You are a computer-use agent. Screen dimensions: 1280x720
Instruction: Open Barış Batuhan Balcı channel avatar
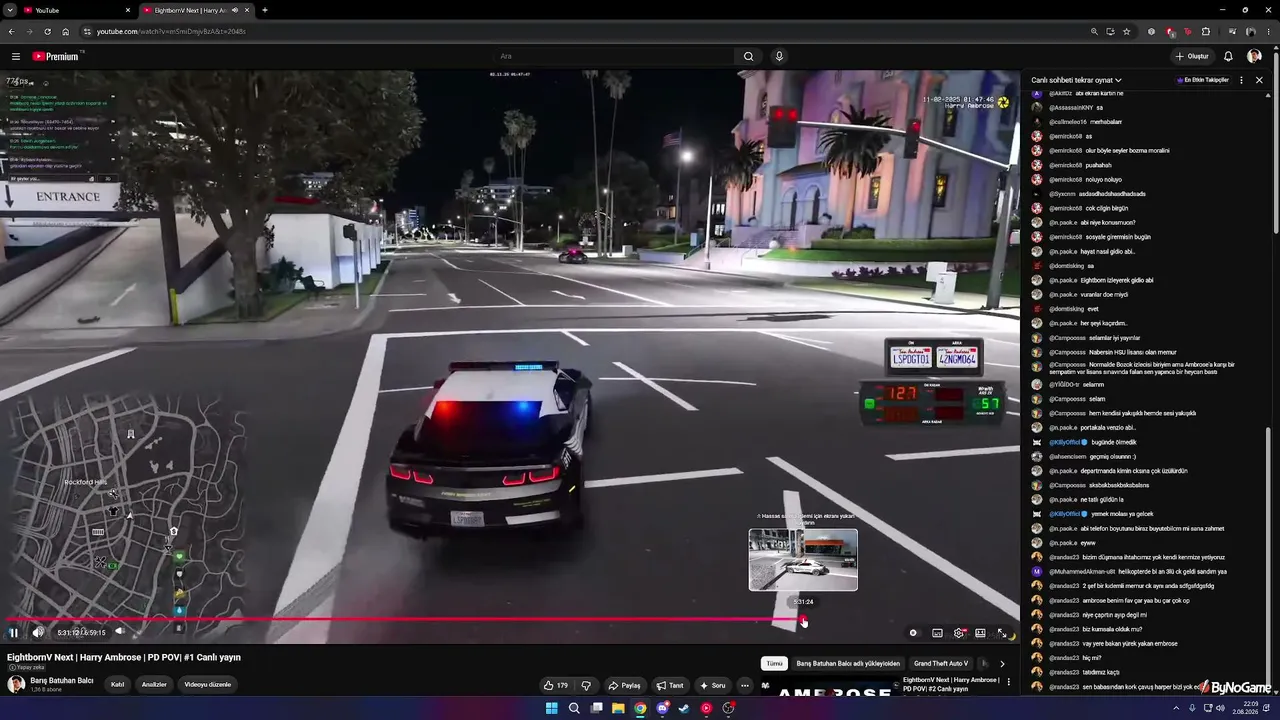click(x=16, y=684)
